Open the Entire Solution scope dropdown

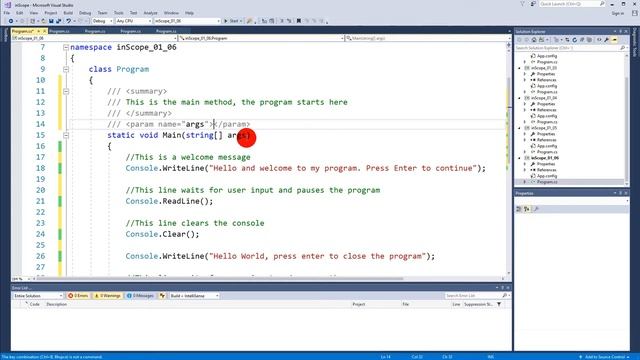click(x=38, y=296)
